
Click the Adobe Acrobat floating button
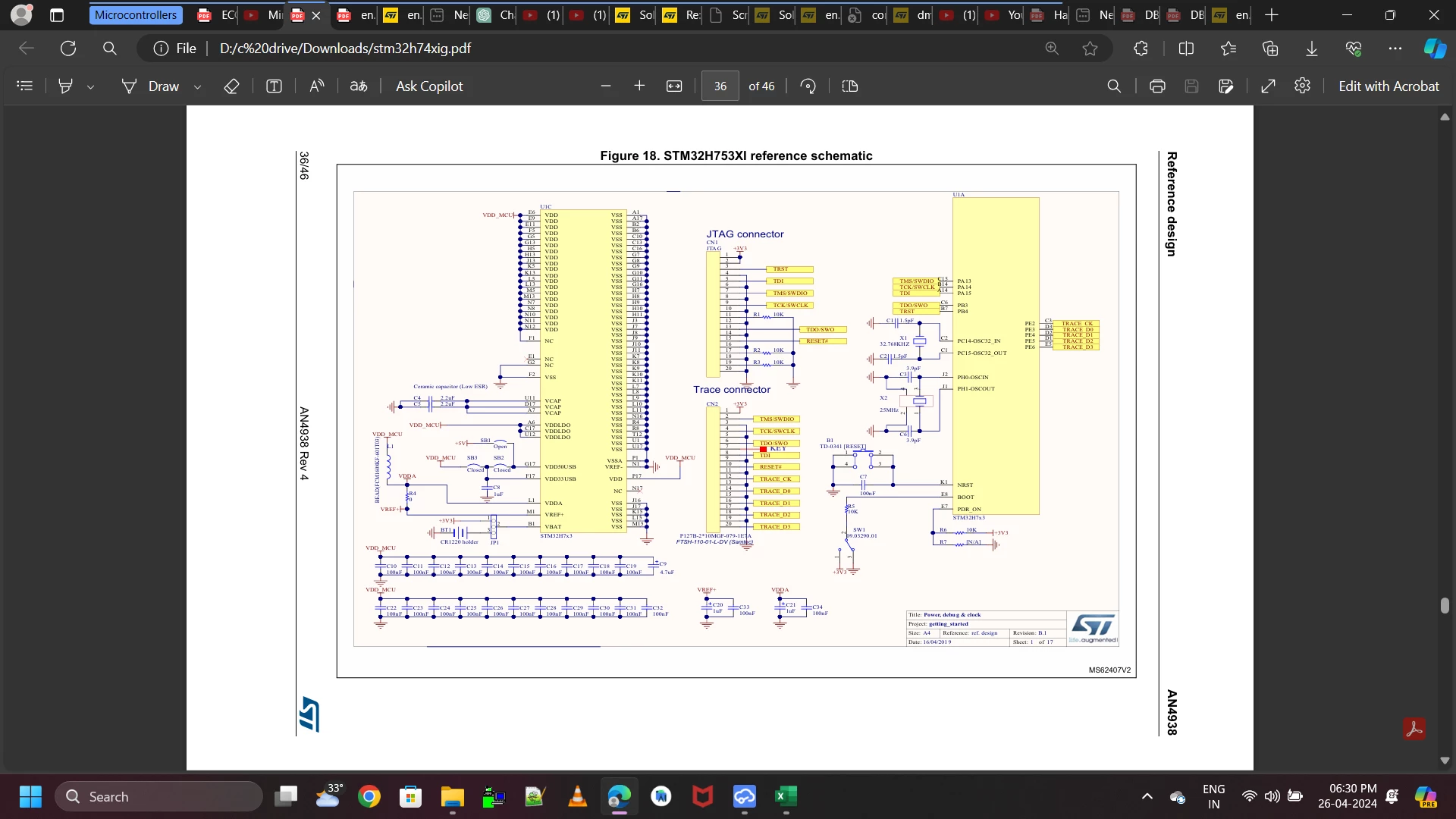(x=1414, y=729)
